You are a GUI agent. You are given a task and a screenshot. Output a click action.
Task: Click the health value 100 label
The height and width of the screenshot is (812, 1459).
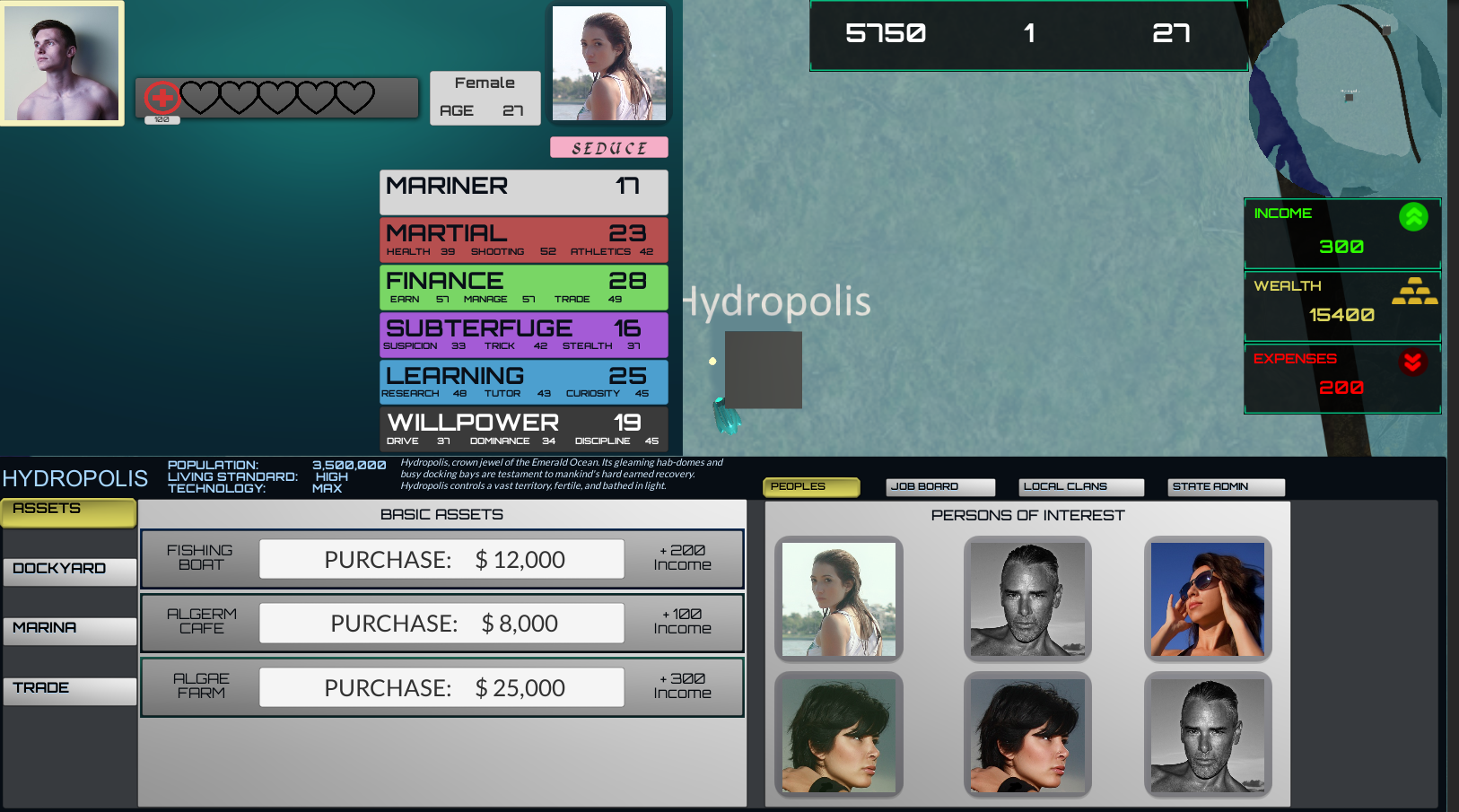click(162, 119)
